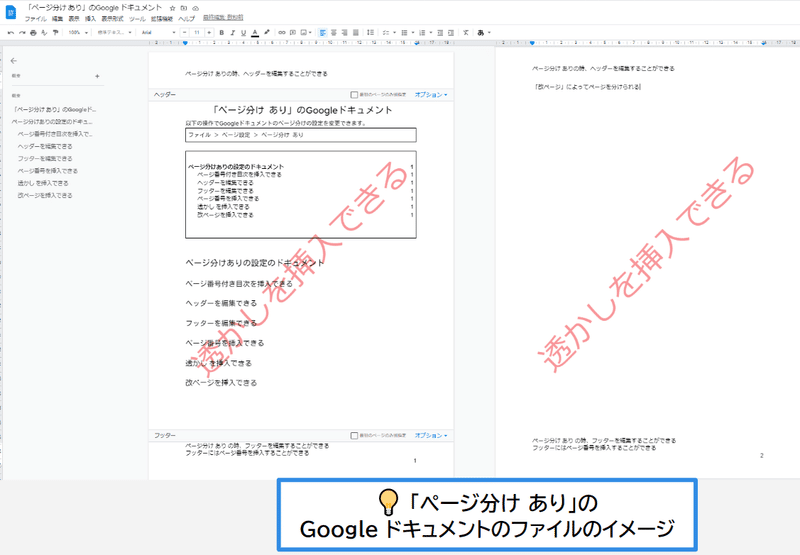Select the Paint format tool
The height and width of the screenshot is (555, 800).
pyautogui.click(x=55, y=33)
